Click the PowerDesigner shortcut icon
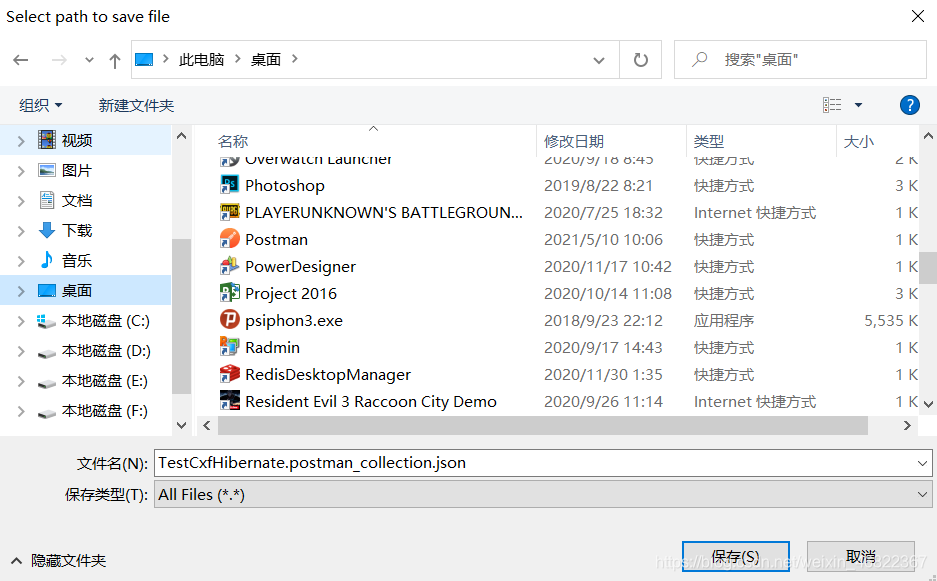This screenshot has width=937, height=581. tap(229, 266)
